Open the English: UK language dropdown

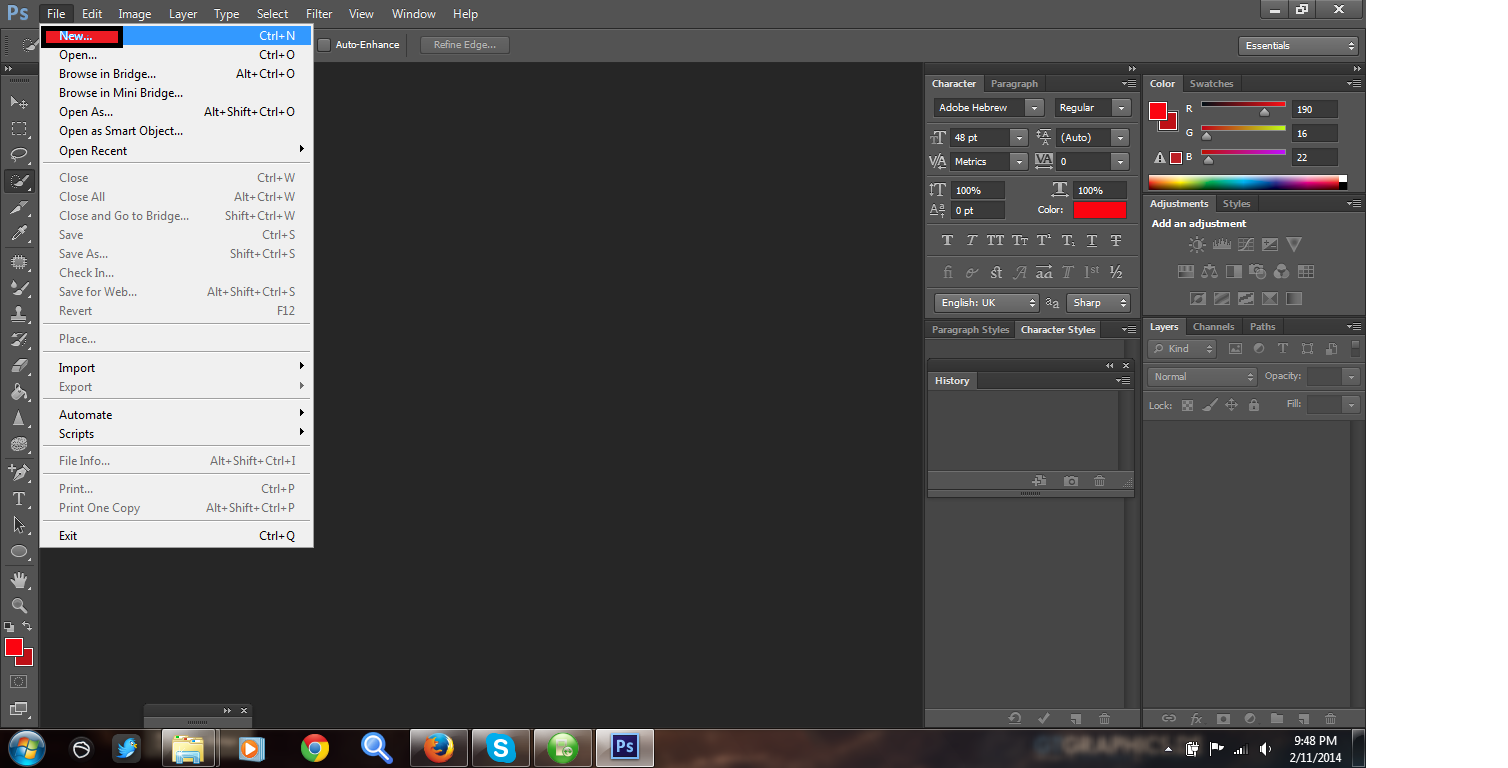point(987,302)
